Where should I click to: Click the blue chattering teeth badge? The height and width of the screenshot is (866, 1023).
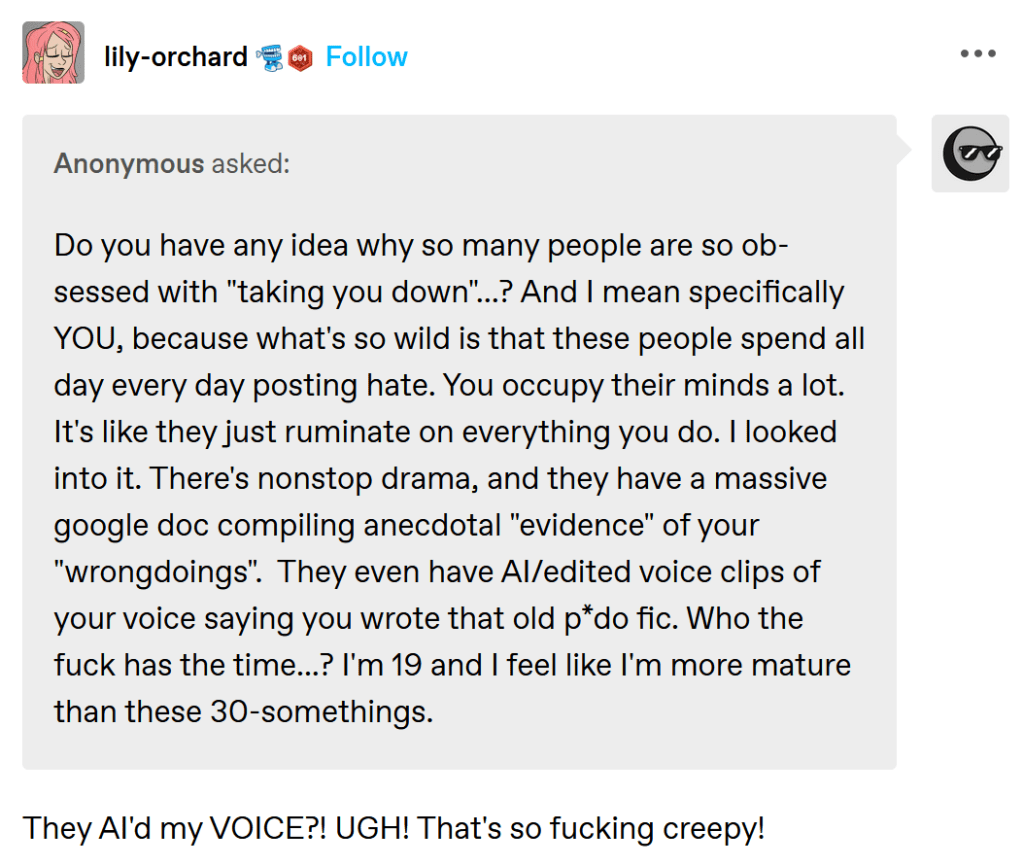click(x=270, y=58)
